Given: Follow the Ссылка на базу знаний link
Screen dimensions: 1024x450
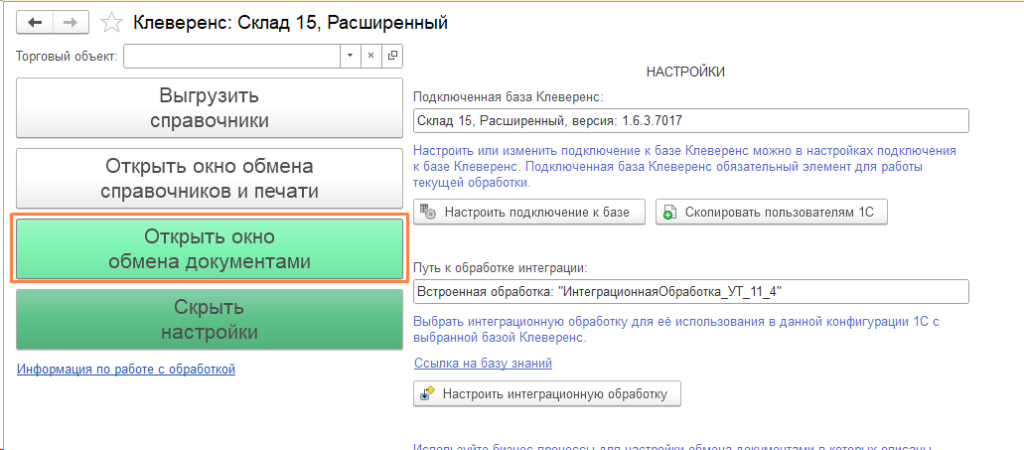Looking at the screenshot, I should (x=482, y=363).
